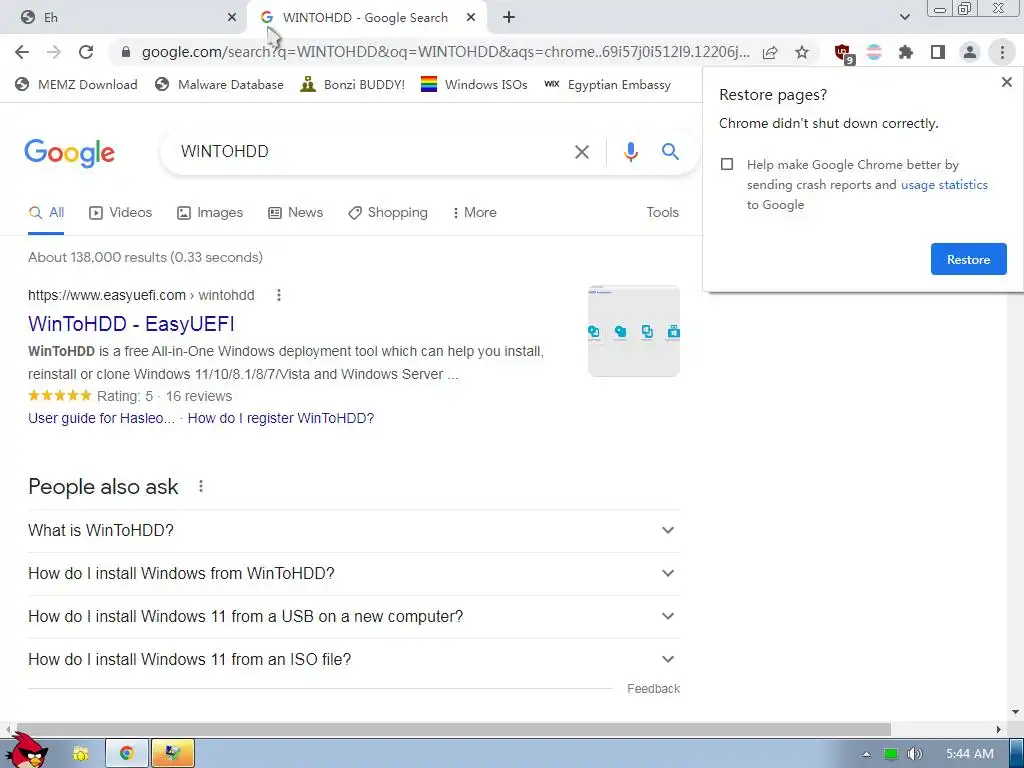Open the uBlock Origin extension icon

(x=843, y=52)
